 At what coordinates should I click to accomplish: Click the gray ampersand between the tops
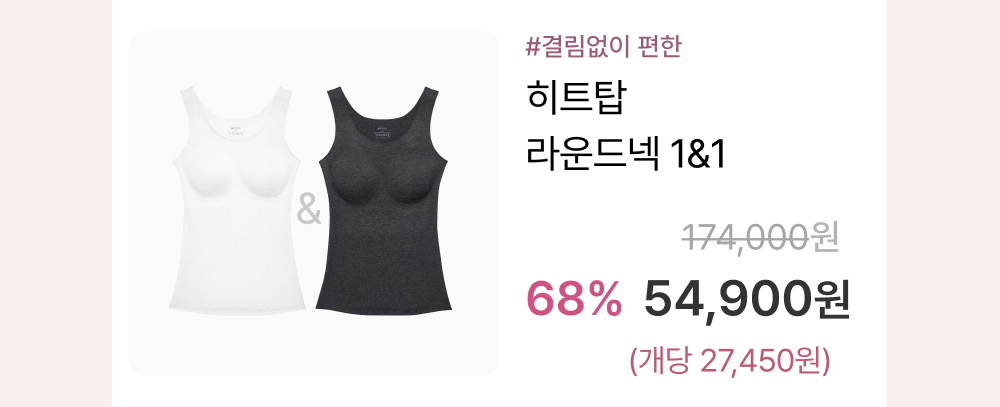point(310,211)
